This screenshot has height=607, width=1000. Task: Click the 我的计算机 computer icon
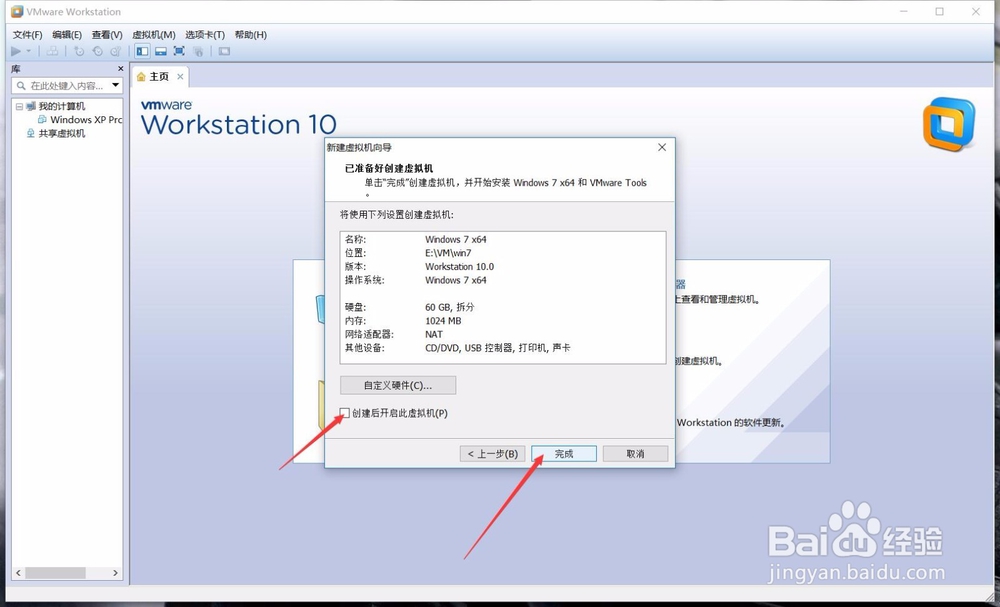pos(31,106)
